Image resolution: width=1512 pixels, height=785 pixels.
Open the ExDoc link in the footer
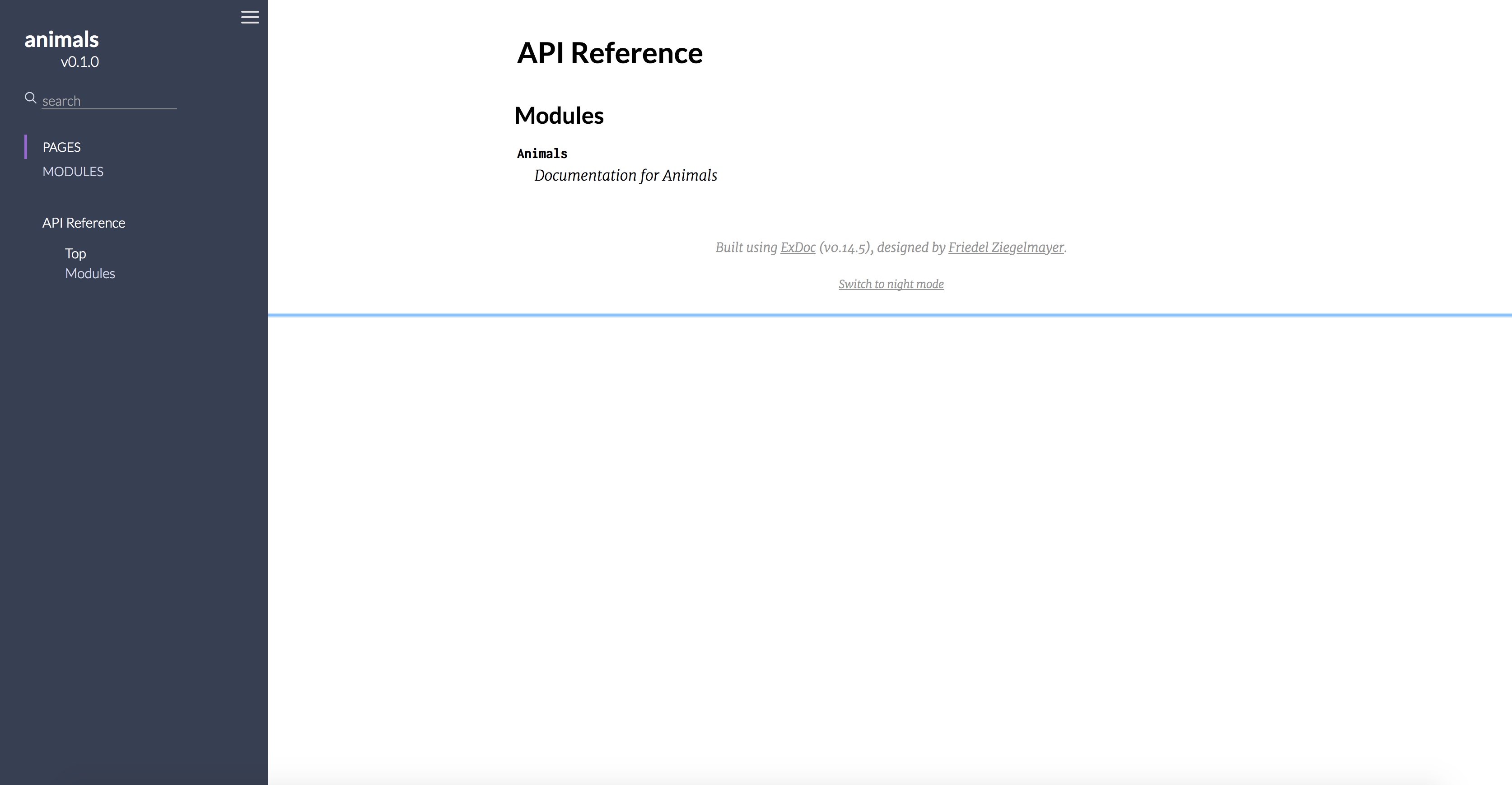click(798, 247)
